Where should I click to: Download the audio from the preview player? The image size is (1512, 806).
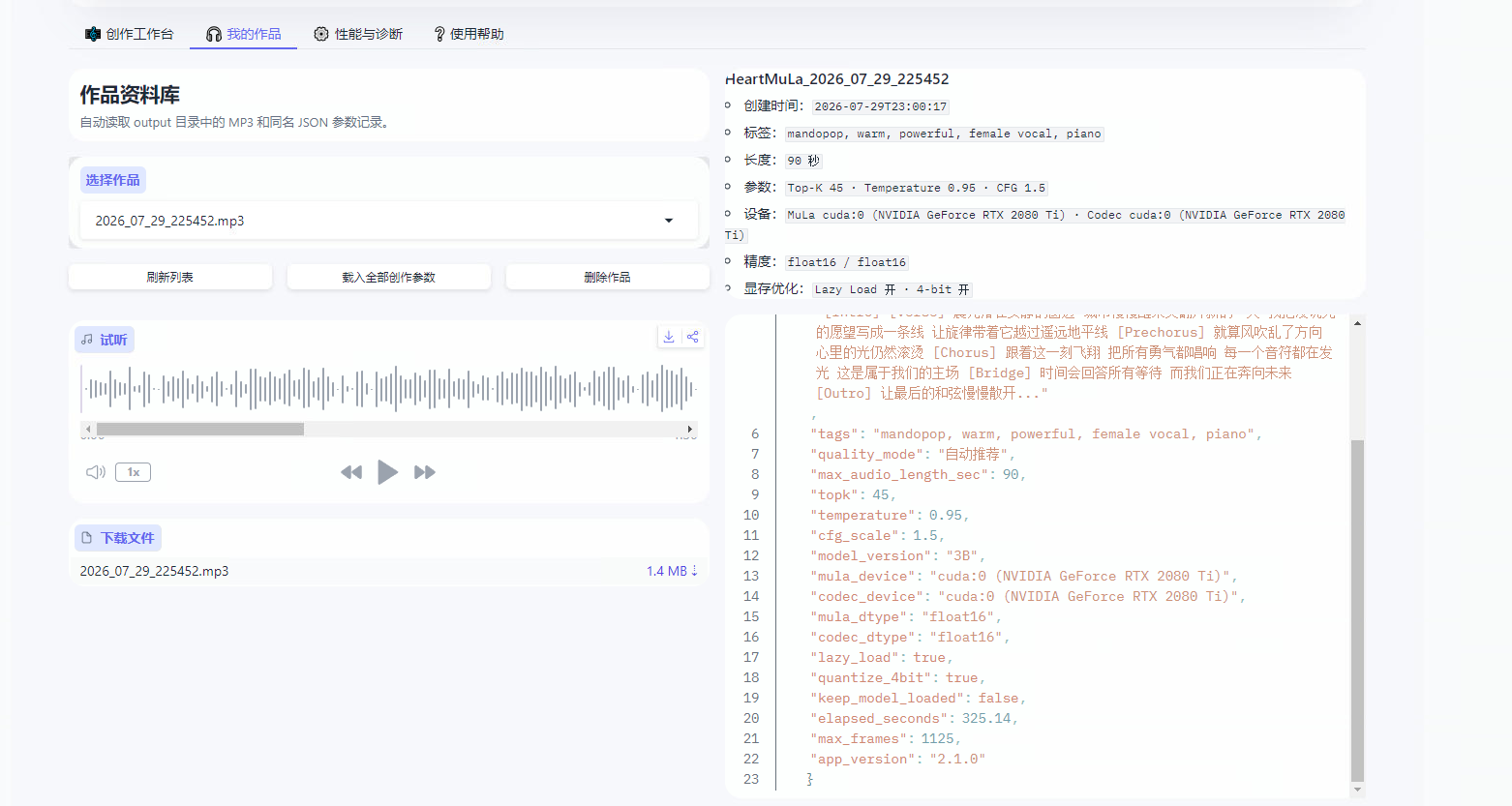tap(668, 337)
